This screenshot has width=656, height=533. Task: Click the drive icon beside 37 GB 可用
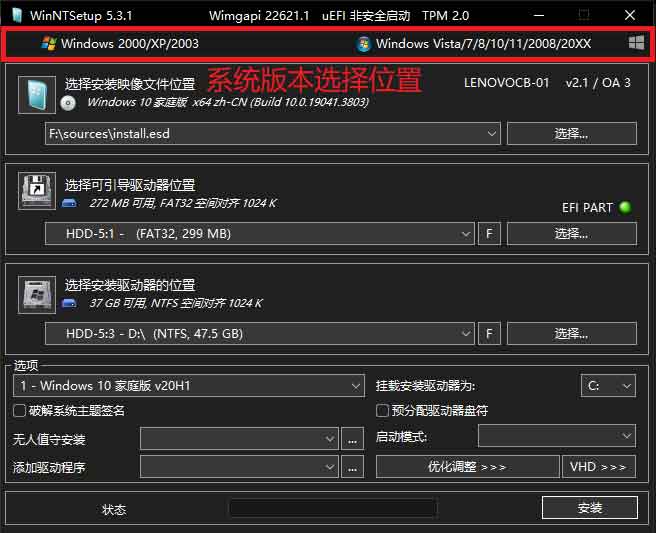coord(69,303)
